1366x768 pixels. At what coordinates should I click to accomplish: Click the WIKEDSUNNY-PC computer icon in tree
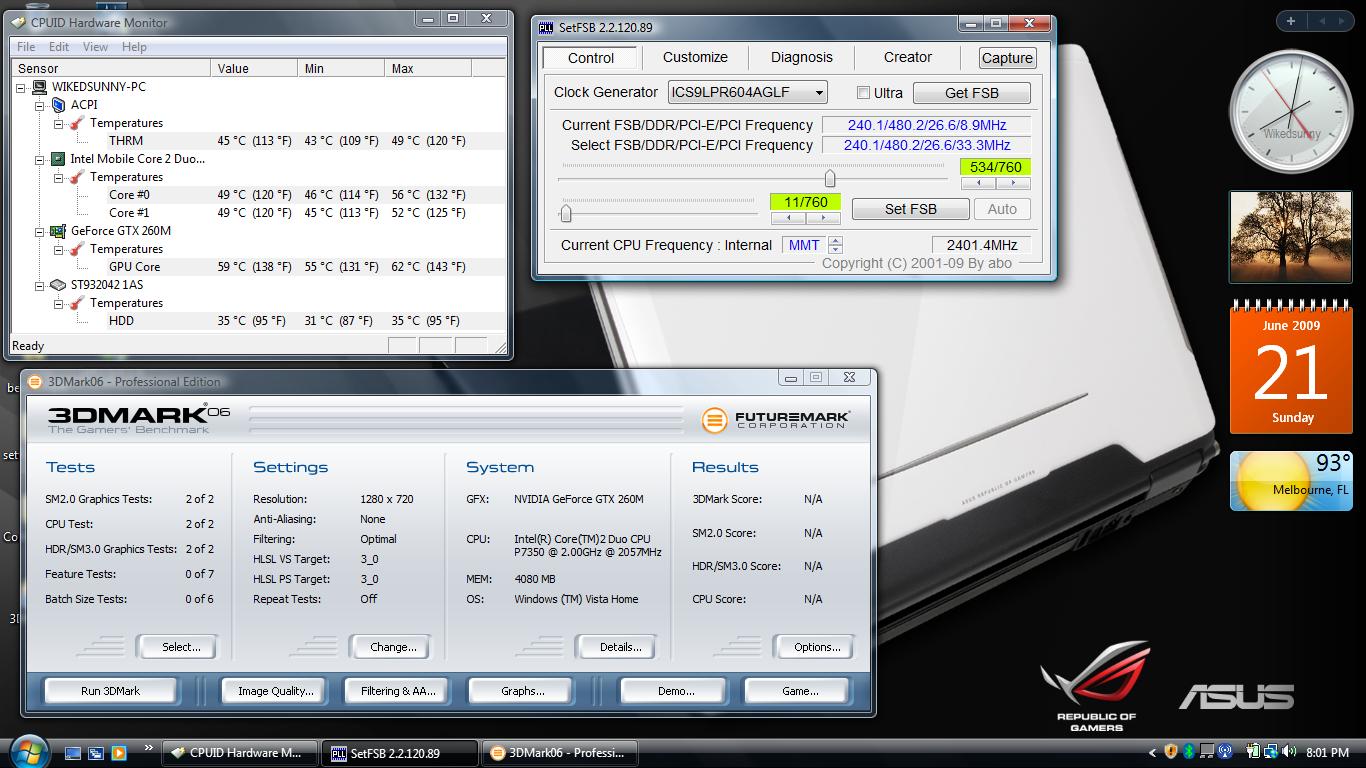[x=40, y=87]
